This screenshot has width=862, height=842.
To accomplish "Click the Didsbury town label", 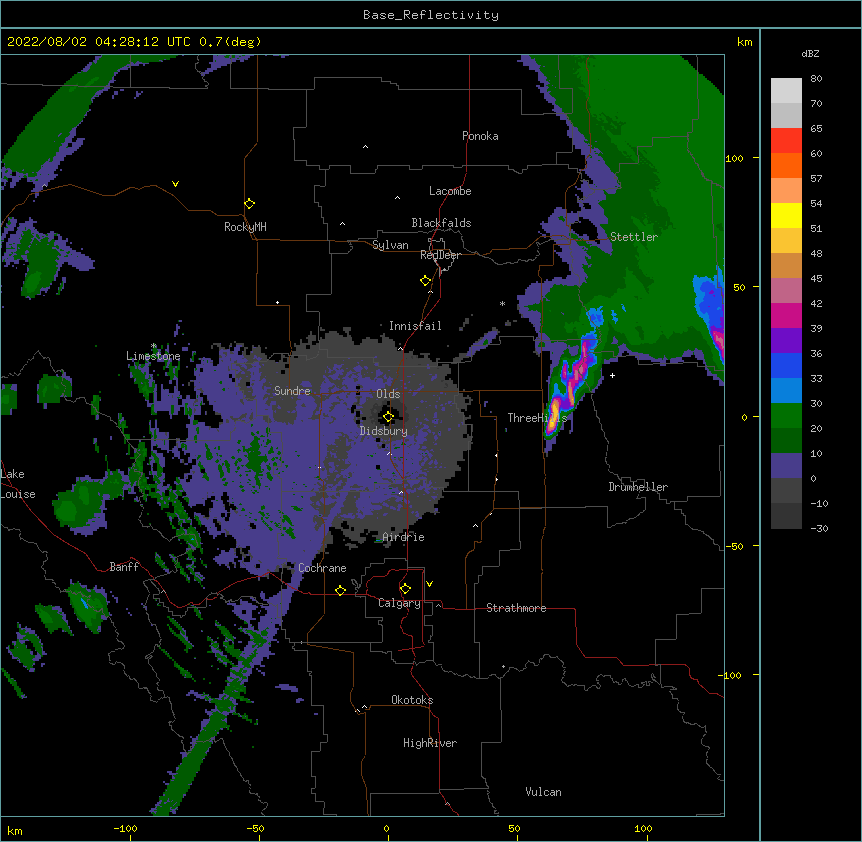I will (384, 431).
